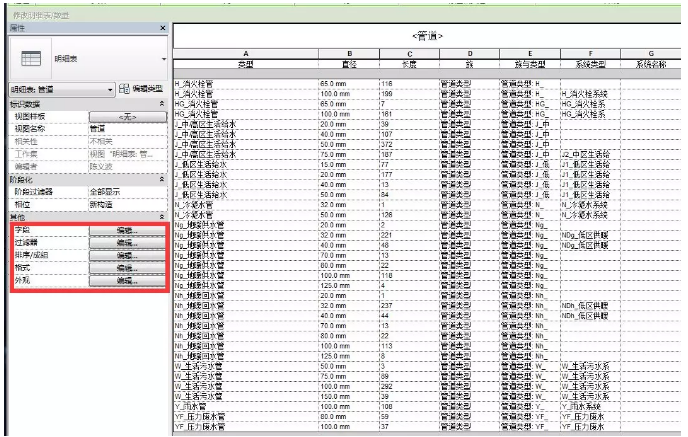Screen dimensions: 688x437
Task: Click the schedule title <管道>
Action: coord(427,36)
